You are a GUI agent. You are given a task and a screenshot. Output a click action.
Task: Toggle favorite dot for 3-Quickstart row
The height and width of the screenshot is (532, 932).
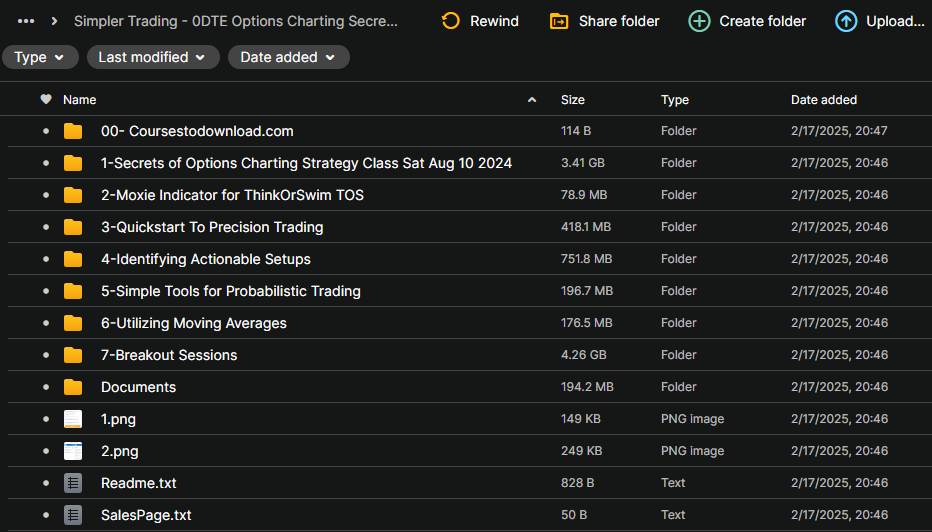[46, 227]
